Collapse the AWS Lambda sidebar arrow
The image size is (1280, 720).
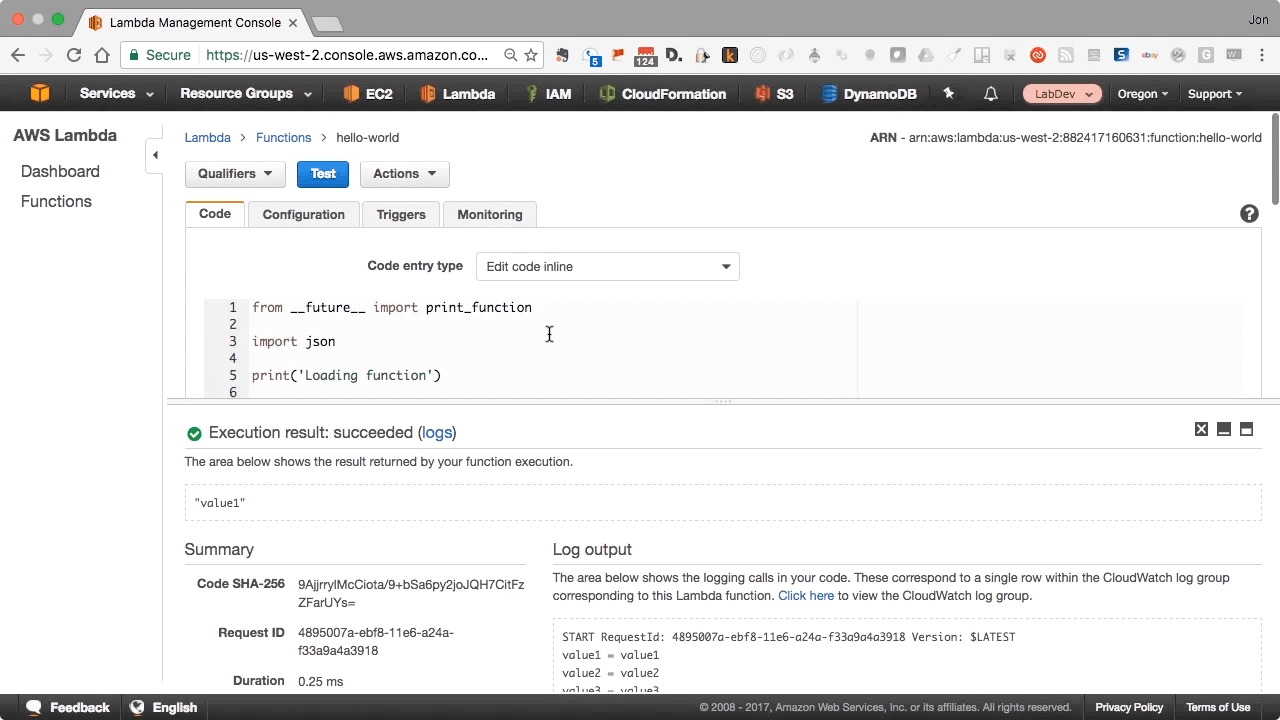(x=155, y=155)
